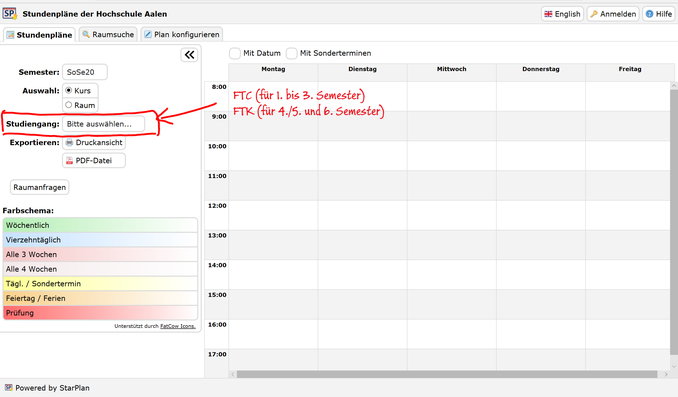
Task: Click the scroll left arrow at bottom
Action: point(233,374)
